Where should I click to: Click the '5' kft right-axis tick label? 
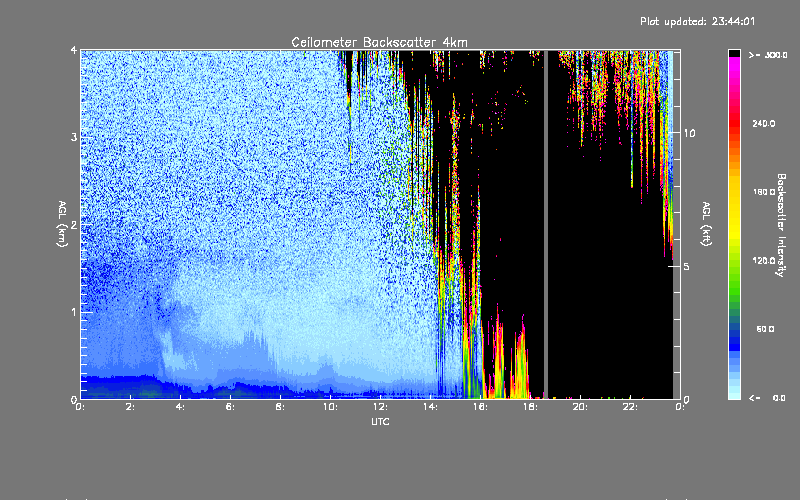686,266
